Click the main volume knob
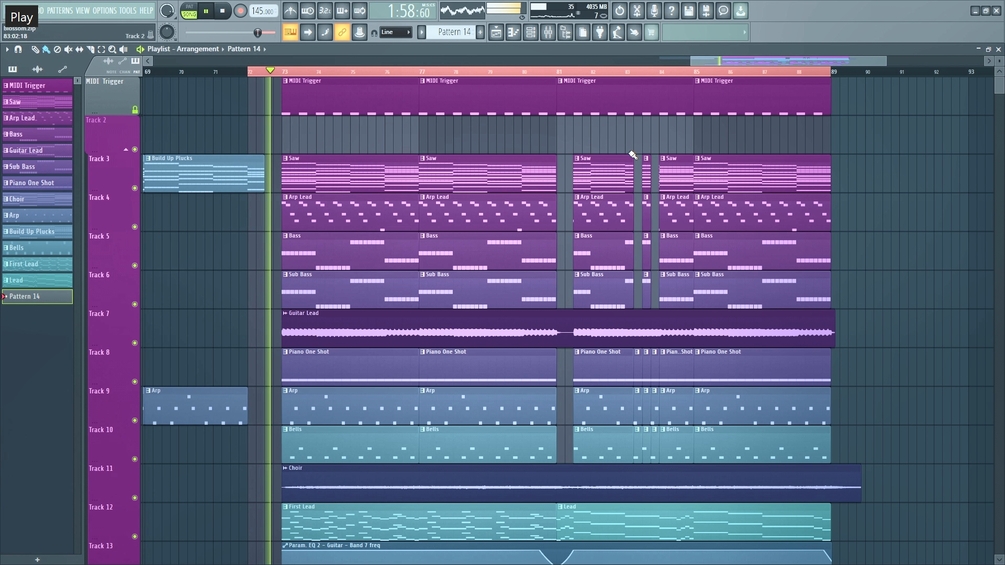 (x=167, y=11)
